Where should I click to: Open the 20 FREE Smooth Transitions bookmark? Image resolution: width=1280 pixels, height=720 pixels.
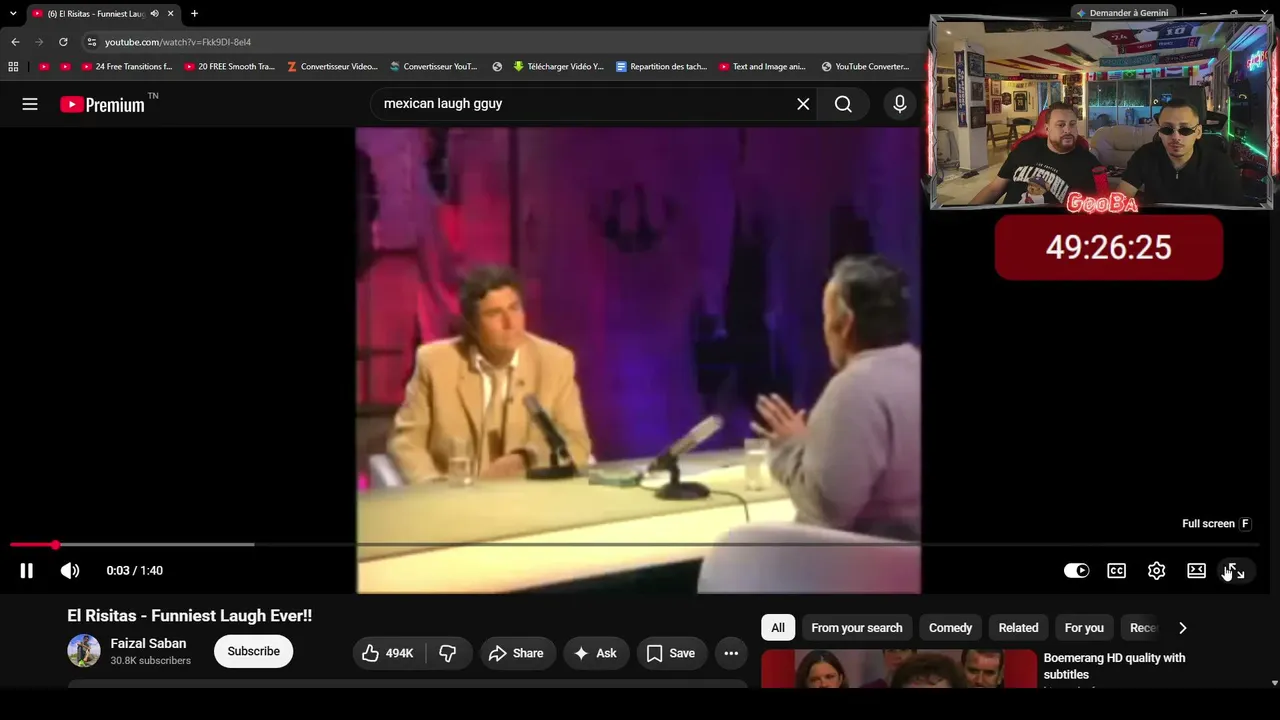tap(229, 67)
